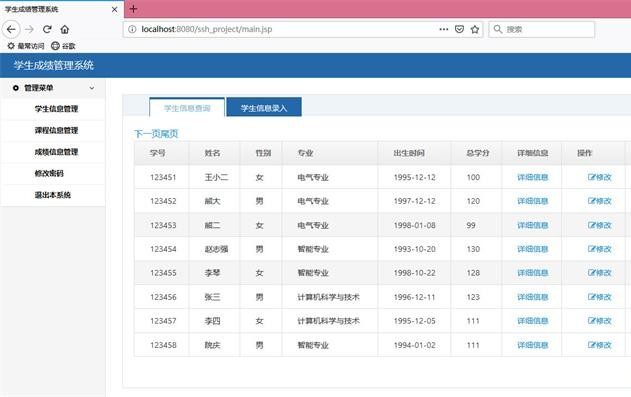Open 详细信息 for student 123453
The height and width of the screenshot is (397, 631).
click(x=532, y=225)
